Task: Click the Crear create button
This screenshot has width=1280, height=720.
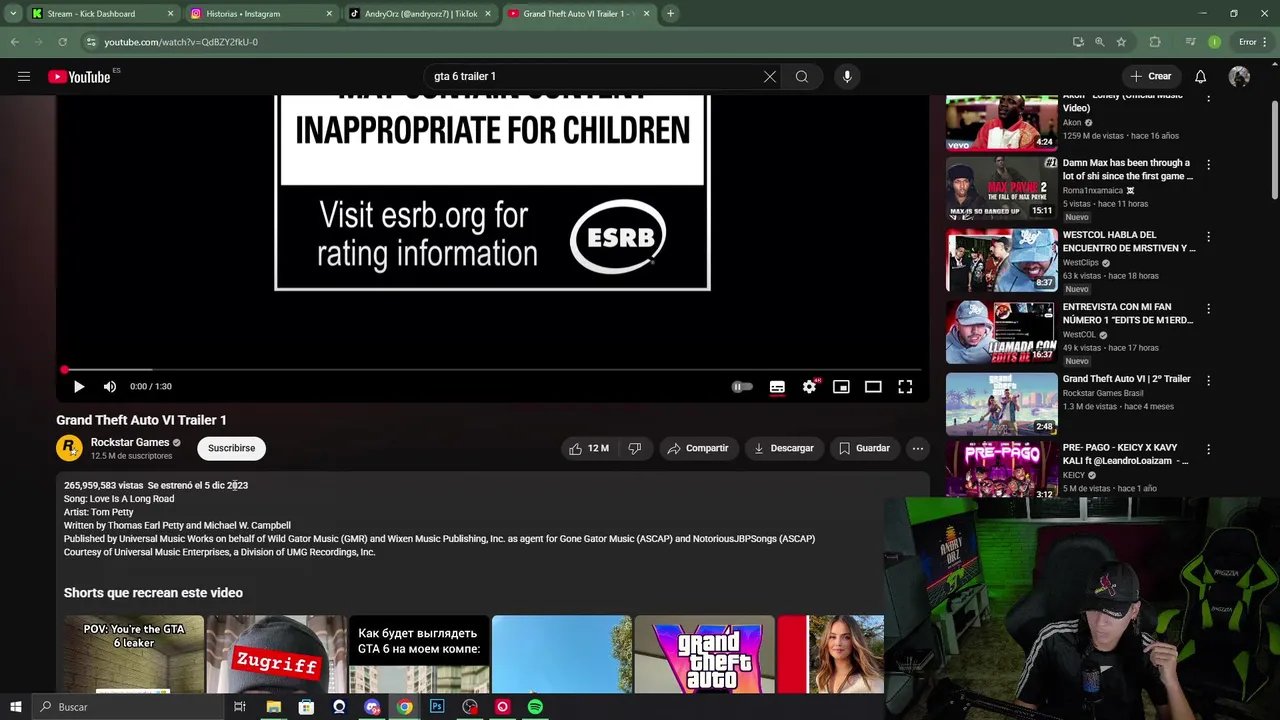Action: click(1150, 76)
